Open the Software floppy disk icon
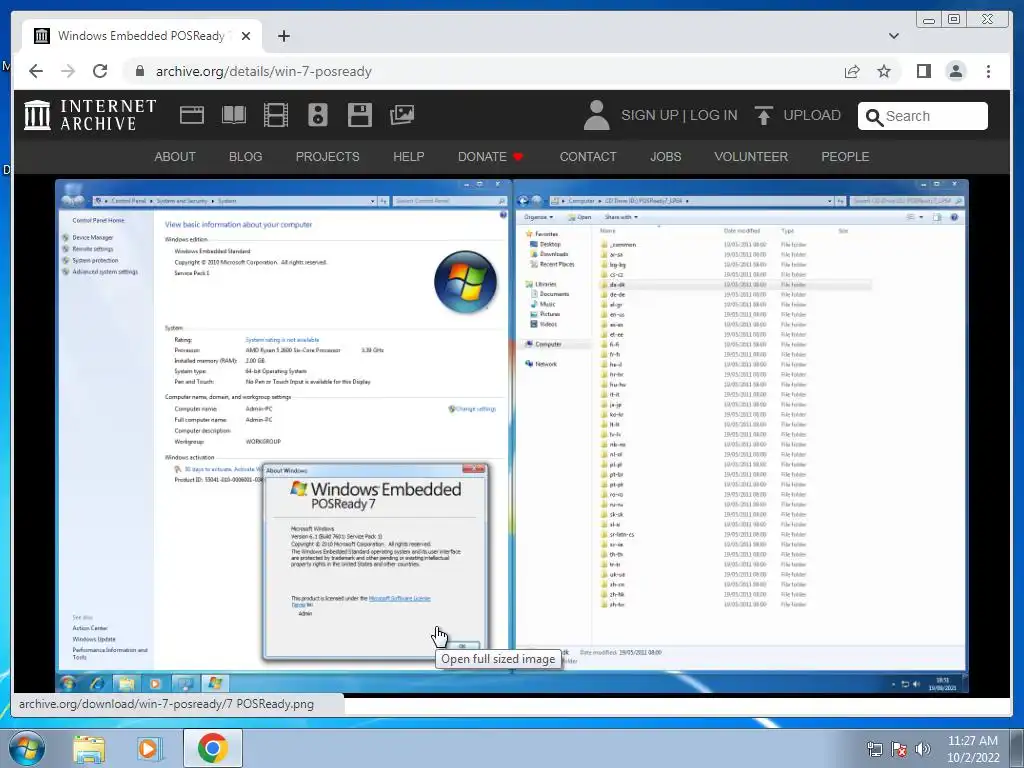The image size is (1024, 768). pos(360,115)
